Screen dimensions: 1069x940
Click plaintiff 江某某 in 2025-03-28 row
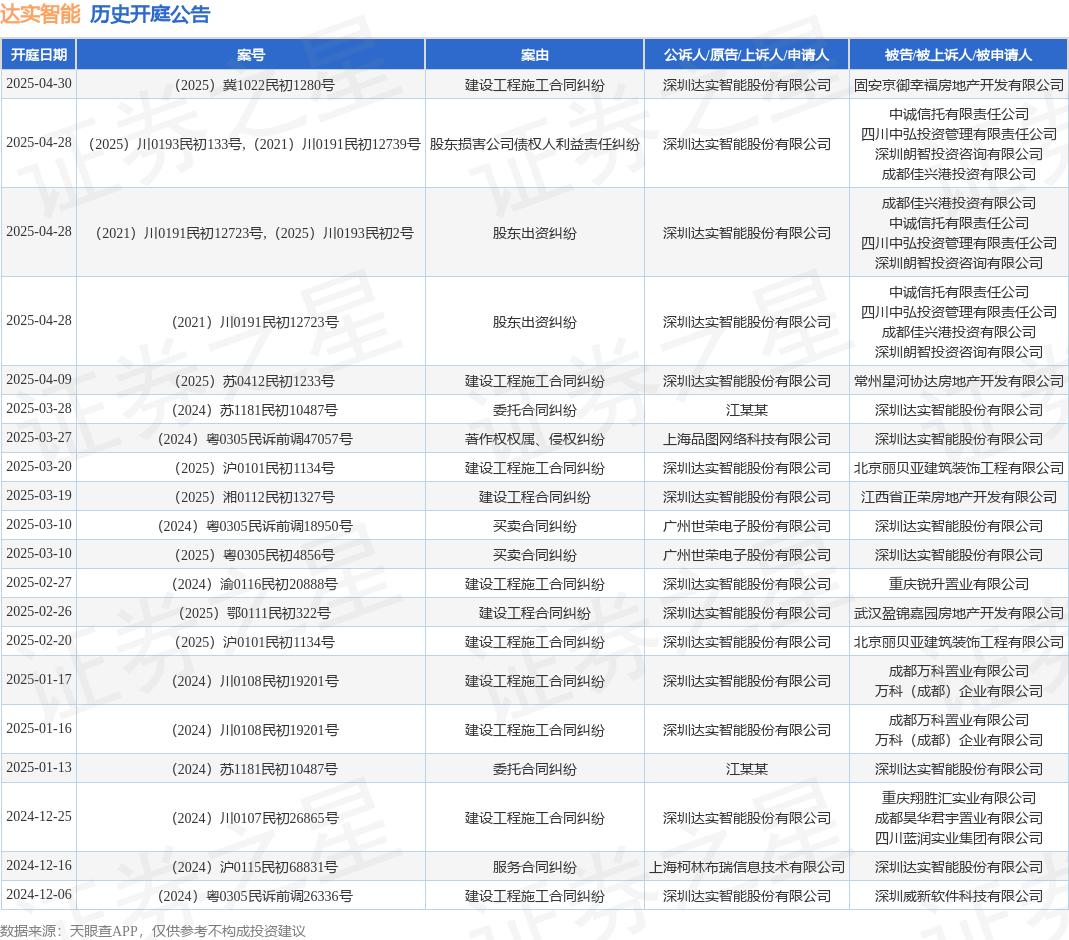[747, 410]
